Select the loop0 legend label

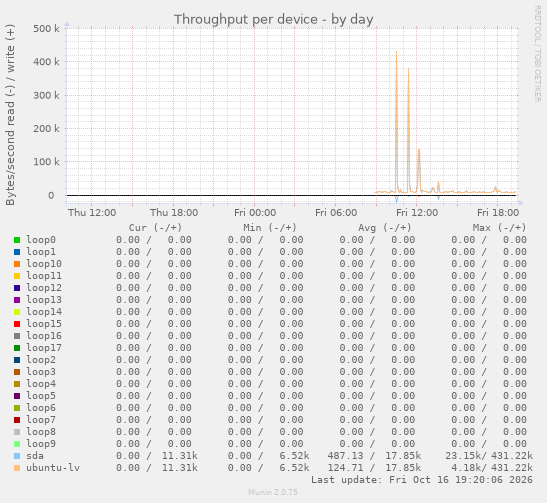coord(41,240)
